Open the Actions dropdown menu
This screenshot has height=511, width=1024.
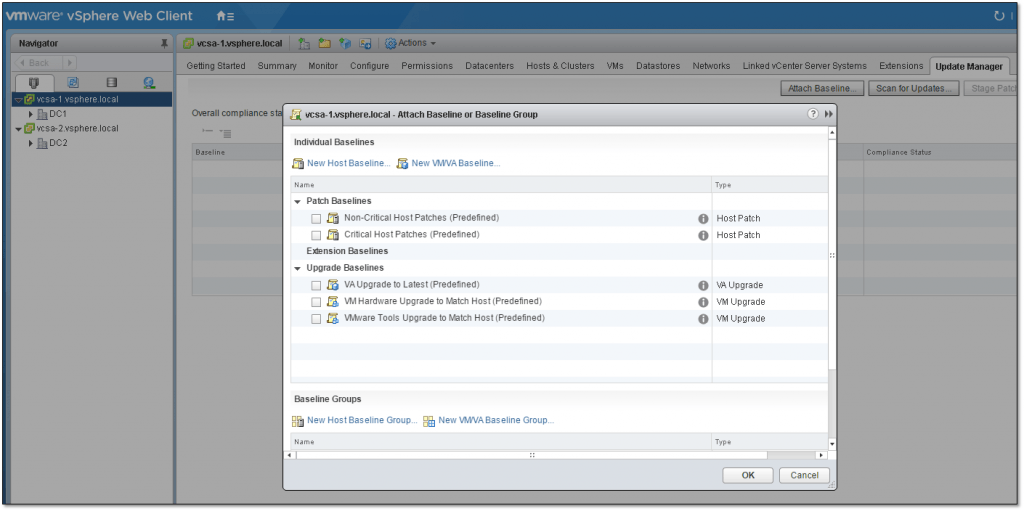pyautogui.click(x=410, y=43)
